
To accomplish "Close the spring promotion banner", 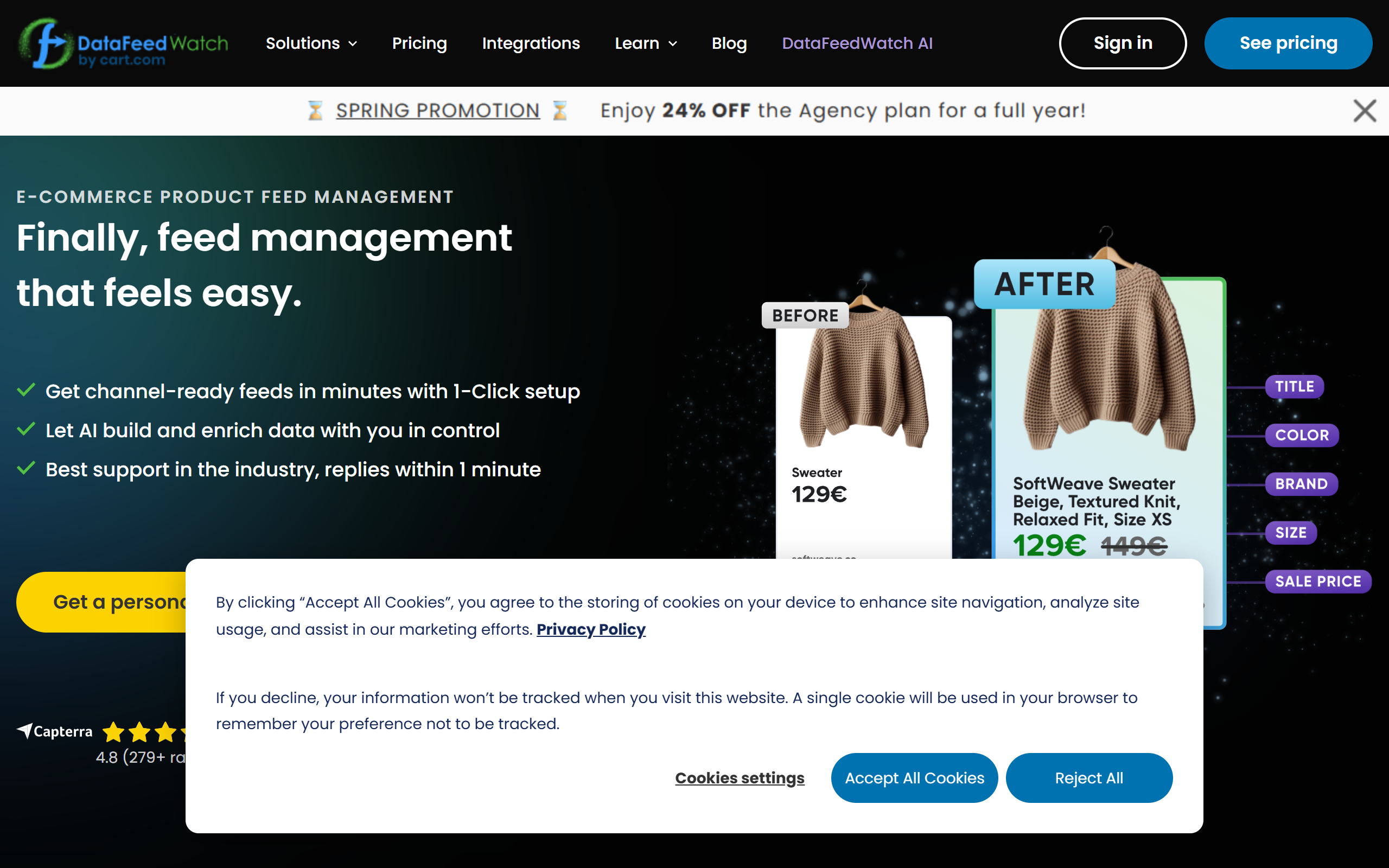I will coord(1365,111).
